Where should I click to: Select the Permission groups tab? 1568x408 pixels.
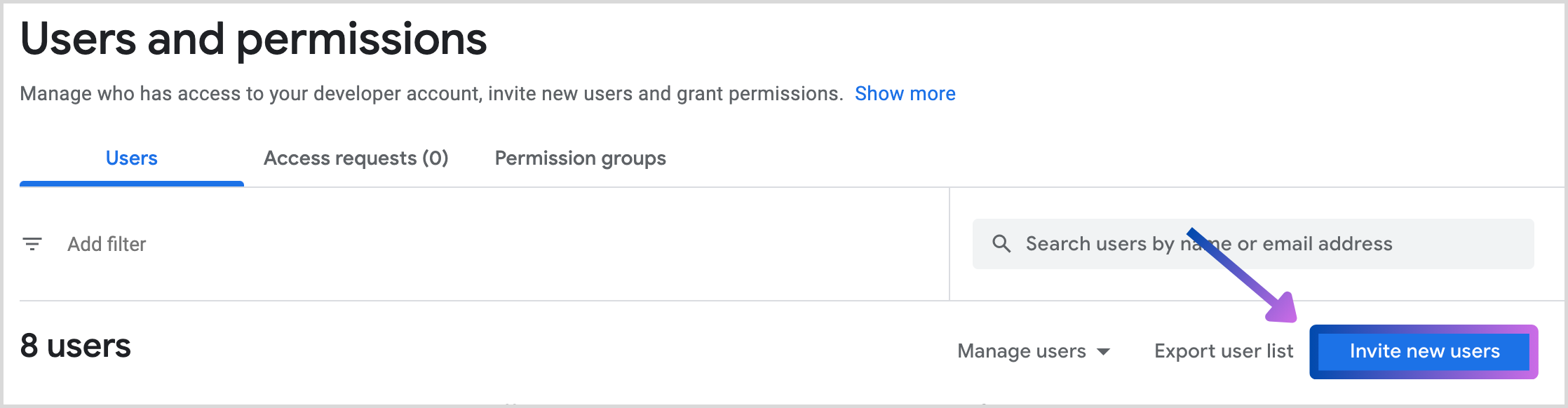pyautogui.click(x=580, y=158)
